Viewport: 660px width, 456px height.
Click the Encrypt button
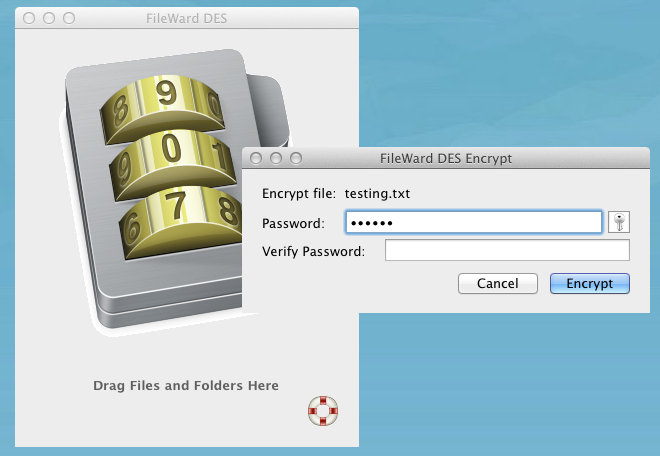coord(590,283)
